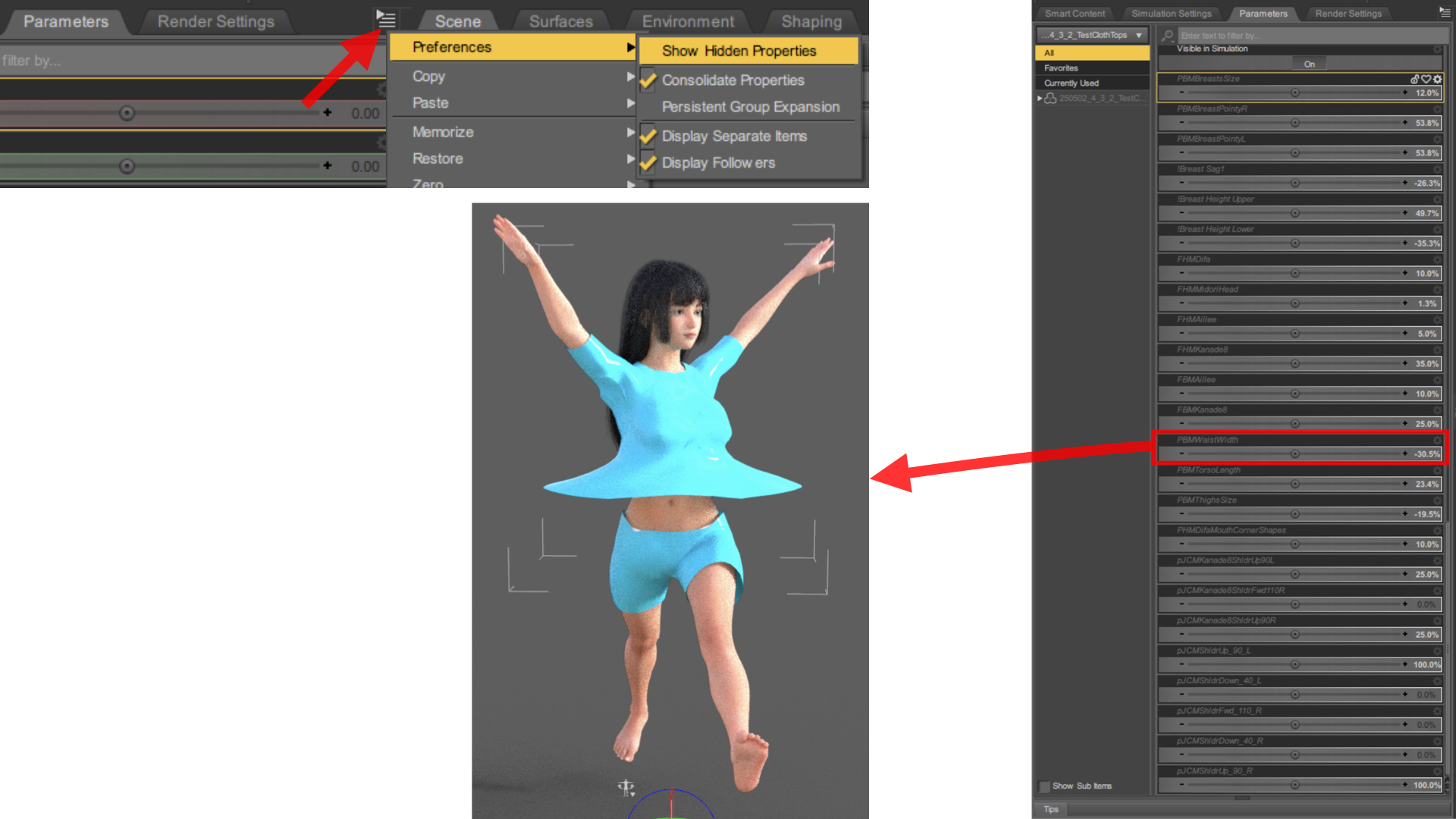Image resolution: width=1456 pixels, height=819 pixels.
Task: Click plus on FHMKanade8 slider
Action: click(1405, 363)
